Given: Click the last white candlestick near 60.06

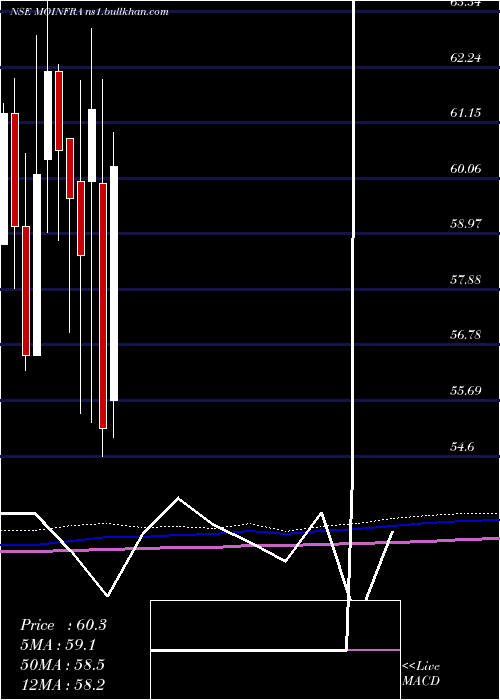Looking at the screenshot, I should [114, 283].
